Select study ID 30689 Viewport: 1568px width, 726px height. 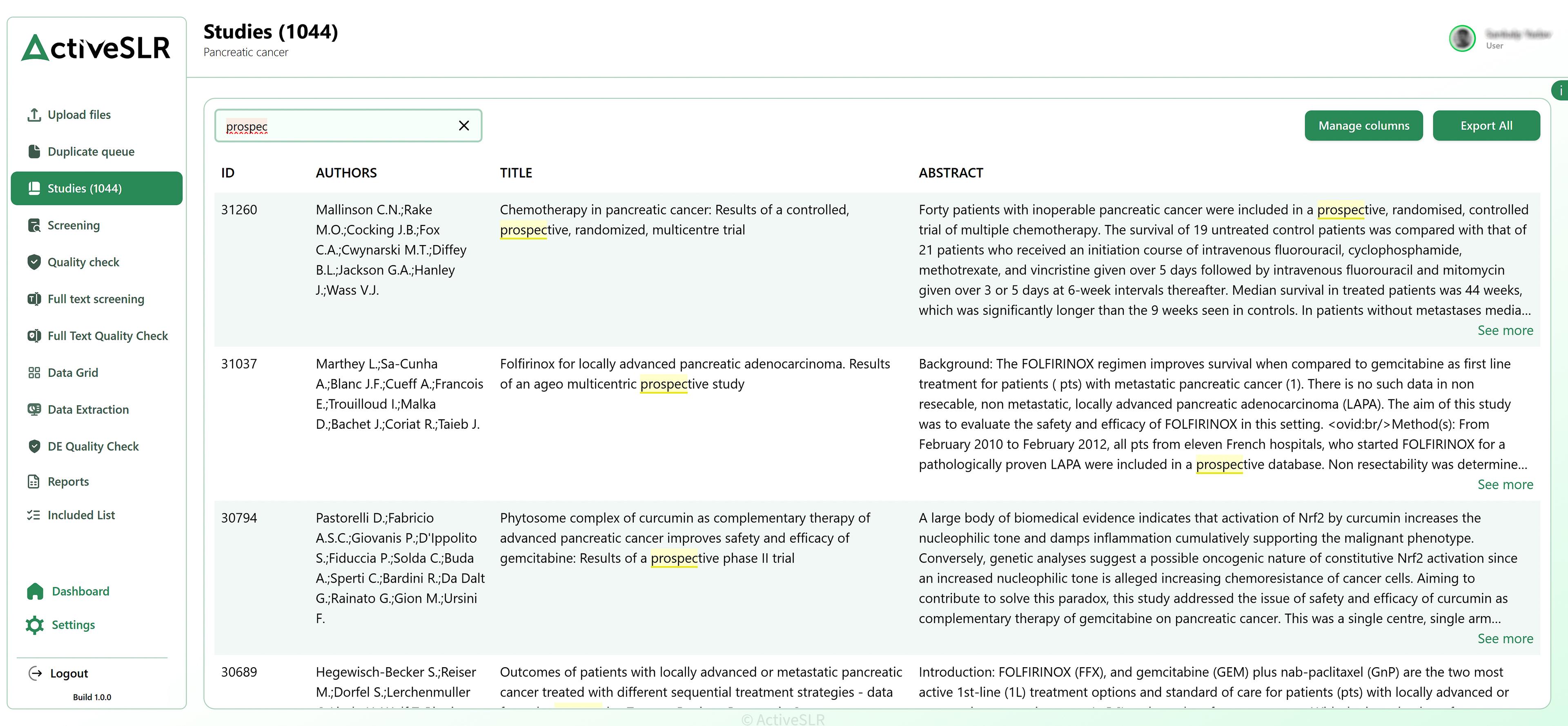tap(238, 672)
